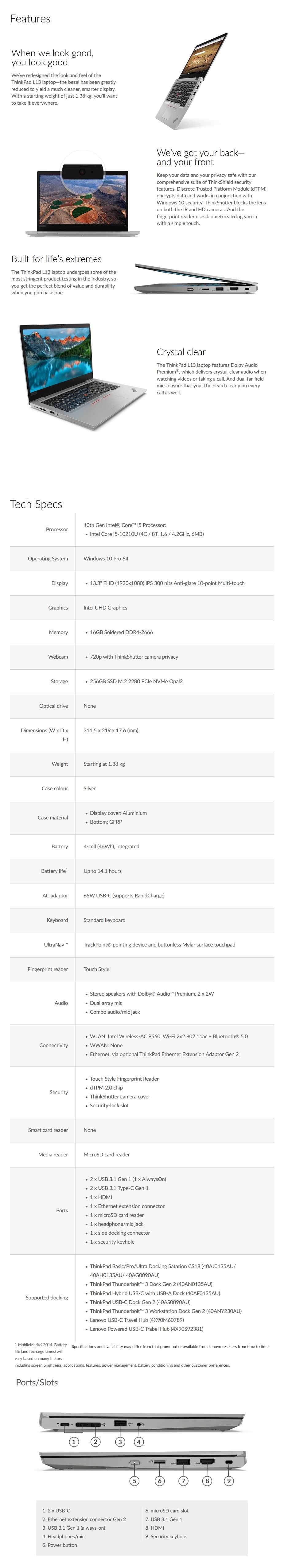The image size is (284, 1568).
Task: Click port callout number 1 (USB-C)
Action: pyautogui.click(x=74, y=1441)
